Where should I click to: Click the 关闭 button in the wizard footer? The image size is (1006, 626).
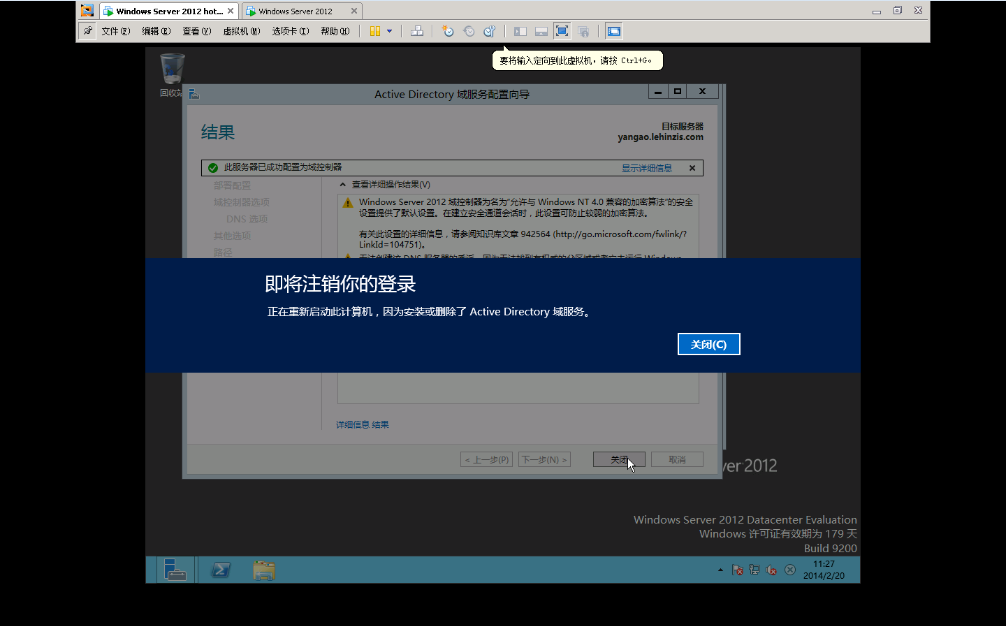618,459
